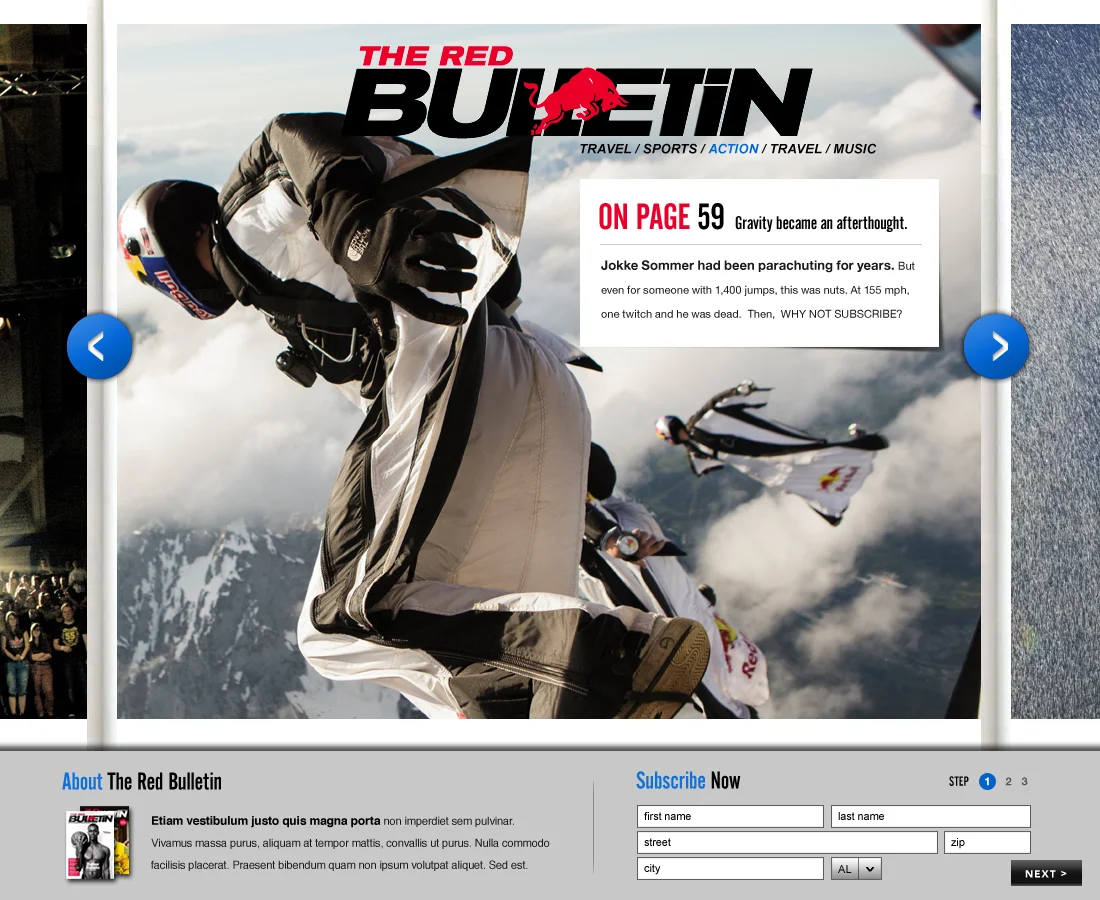The image size is (1100, 900).
Task: Focus the city field
Action: point(730,868)
